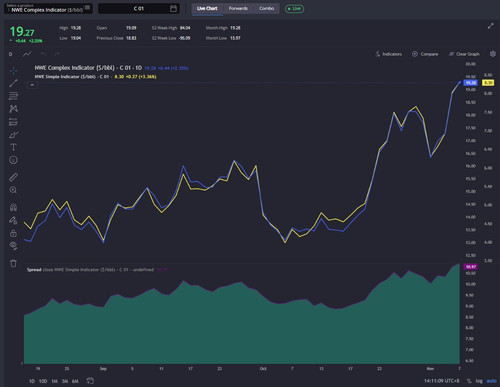This screenshot has height=387, width=500.
Task: Open calendar icon in contract field
Action: [173, 9]
